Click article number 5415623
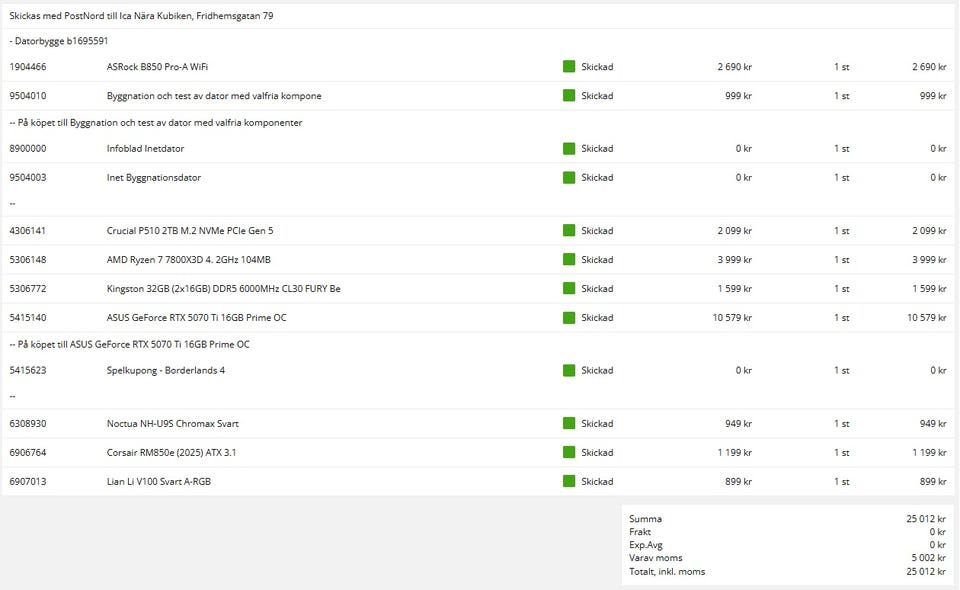Viewport: 960px width, 590px height. tap(28, 370)
